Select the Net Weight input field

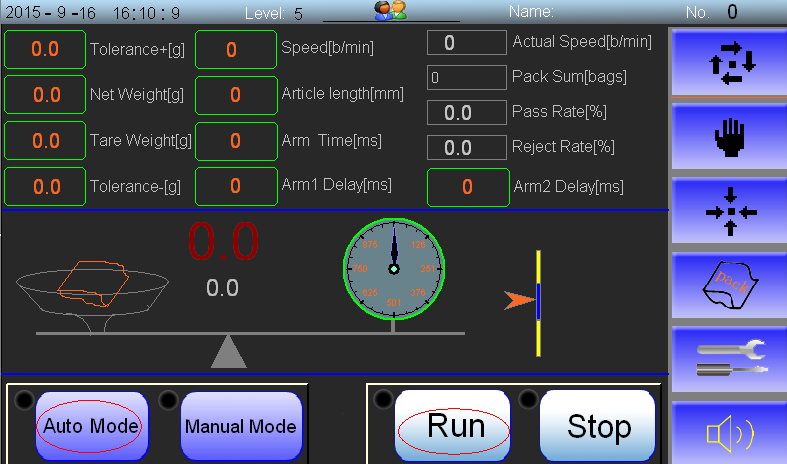point(45,95)
